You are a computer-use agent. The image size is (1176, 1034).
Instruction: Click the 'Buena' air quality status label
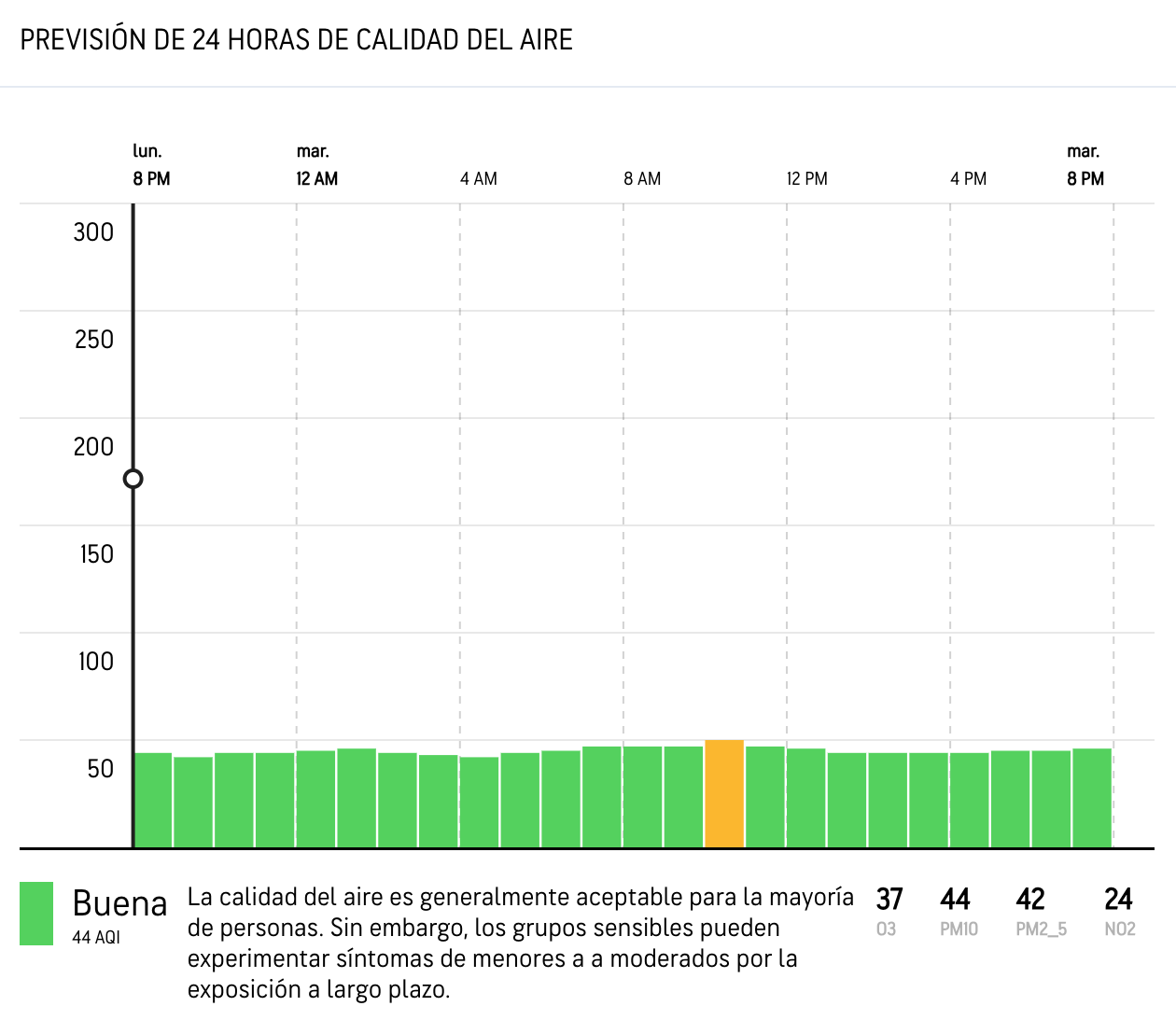119,903
